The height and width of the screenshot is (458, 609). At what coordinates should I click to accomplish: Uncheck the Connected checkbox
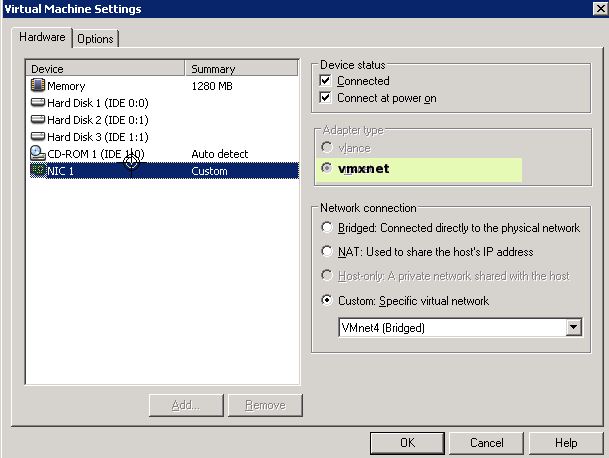click(326, 81)
